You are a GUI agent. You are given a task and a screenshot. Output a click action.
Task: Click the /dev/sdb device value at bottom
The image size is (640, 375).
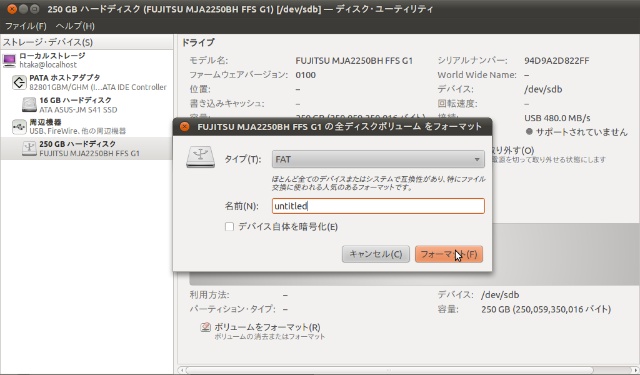click(500, 295)
